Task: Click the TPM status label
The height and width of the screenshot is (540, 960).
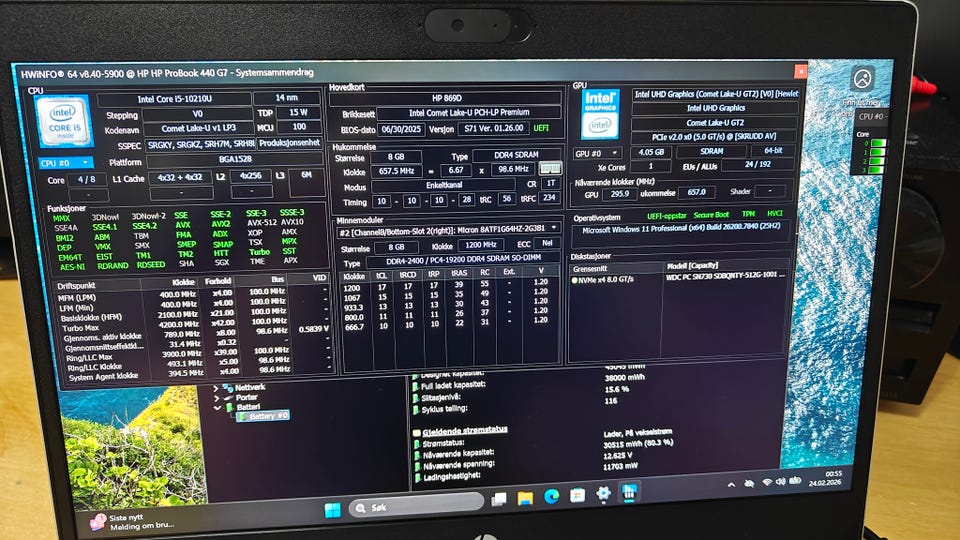Action: [x=748, y=214]
